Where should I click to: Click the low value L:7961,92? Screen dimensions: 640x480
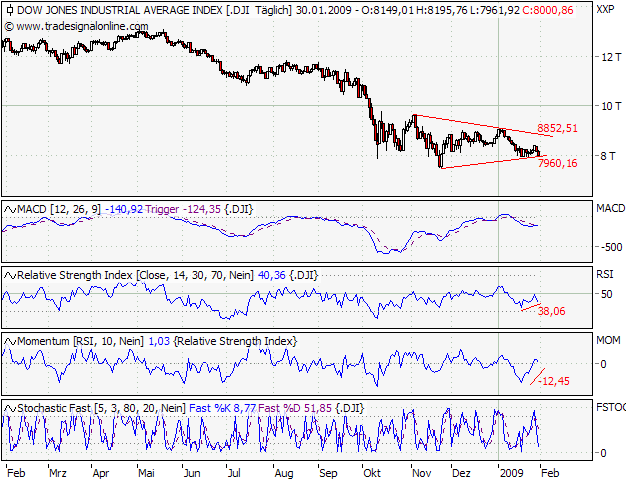[495, 10]
